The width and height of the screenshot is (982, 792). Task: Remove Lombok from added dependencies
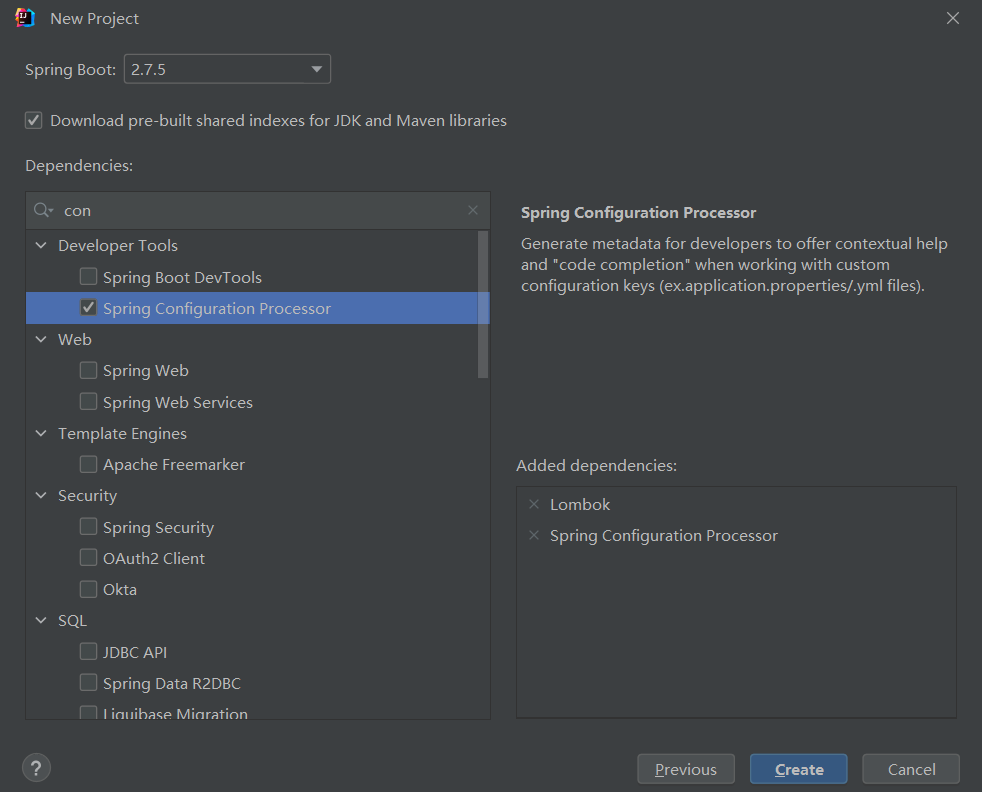534,504
